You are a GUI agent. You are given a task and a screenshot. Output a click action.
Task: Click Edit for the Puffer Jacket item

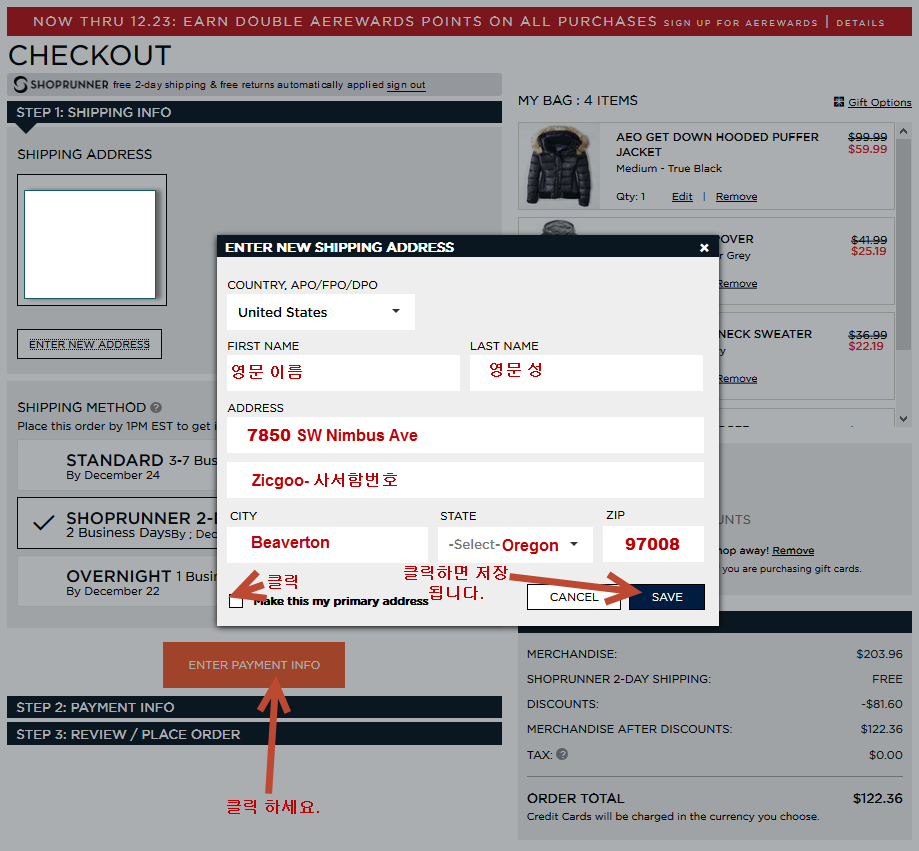pyautogui.click(x=682, y=196)
